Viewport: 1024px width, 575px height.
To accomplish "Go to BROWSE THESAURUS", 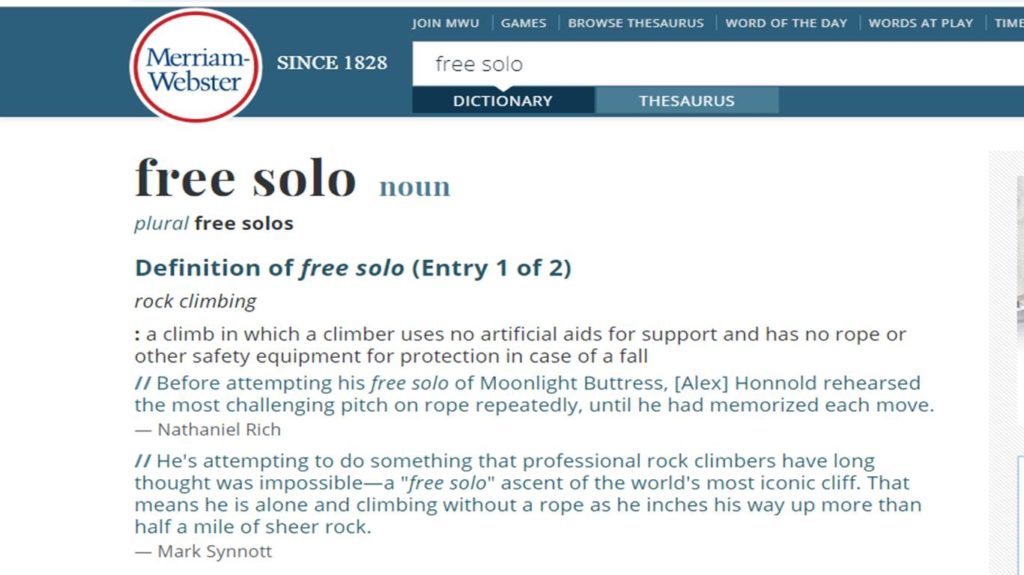I will point(636,23).
